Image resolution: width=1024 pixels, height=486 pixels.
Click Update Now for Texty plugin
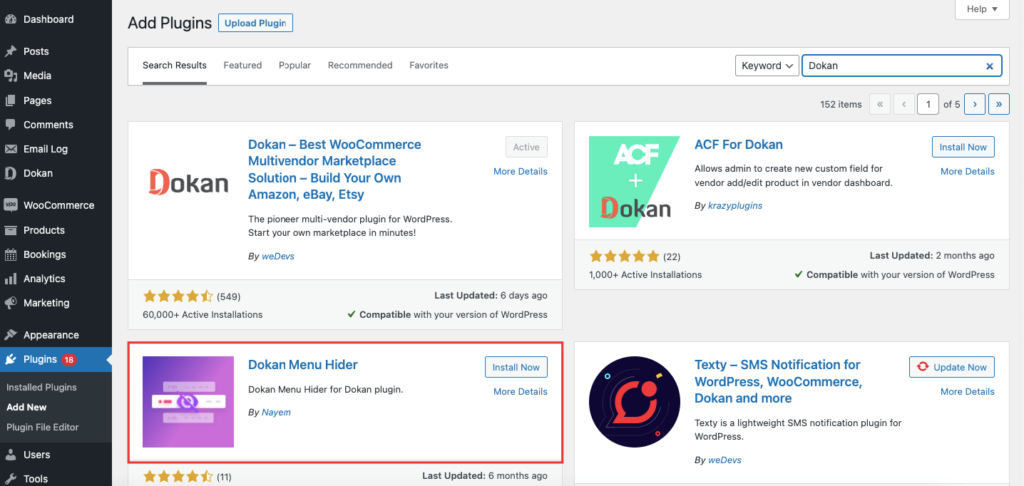pos(952,367)
